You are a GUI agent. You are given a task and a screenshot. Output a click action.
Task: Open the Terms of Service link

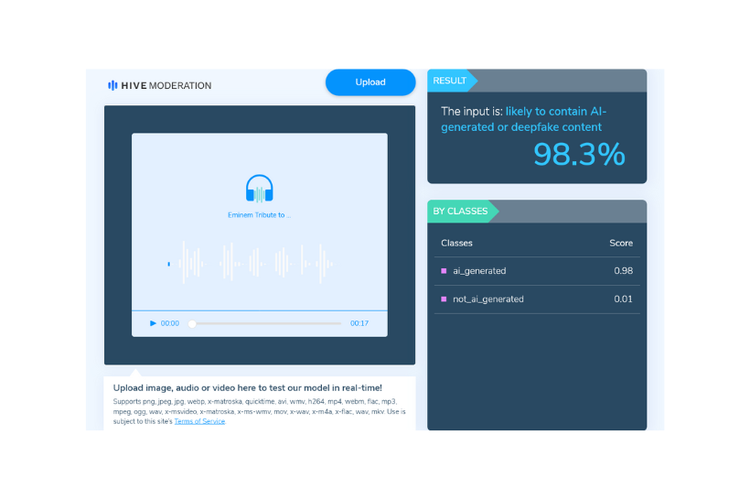(200, 421)
